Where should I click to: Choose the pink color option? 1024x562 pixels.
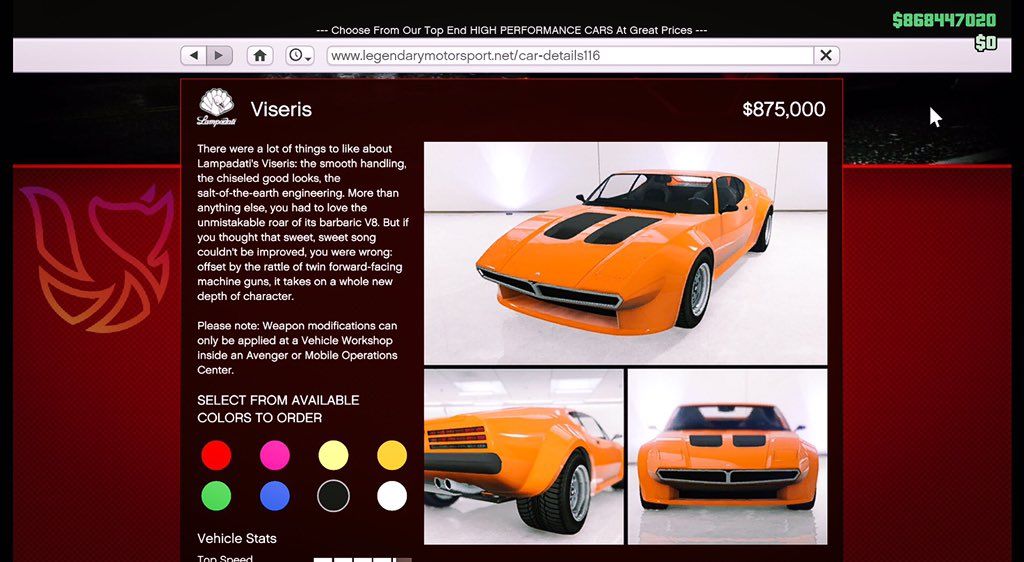coord(275,456)
